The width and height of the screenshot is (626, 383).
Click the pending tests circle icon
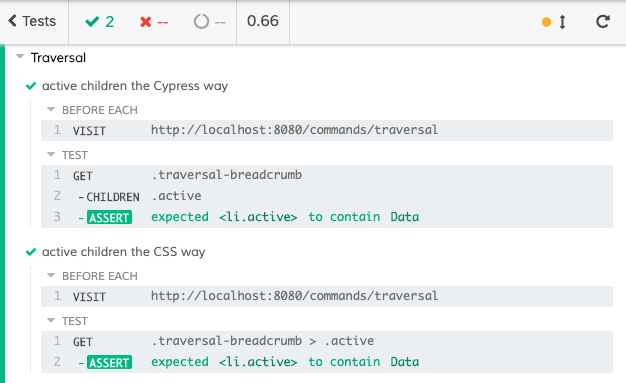click(x=201, y=22)
